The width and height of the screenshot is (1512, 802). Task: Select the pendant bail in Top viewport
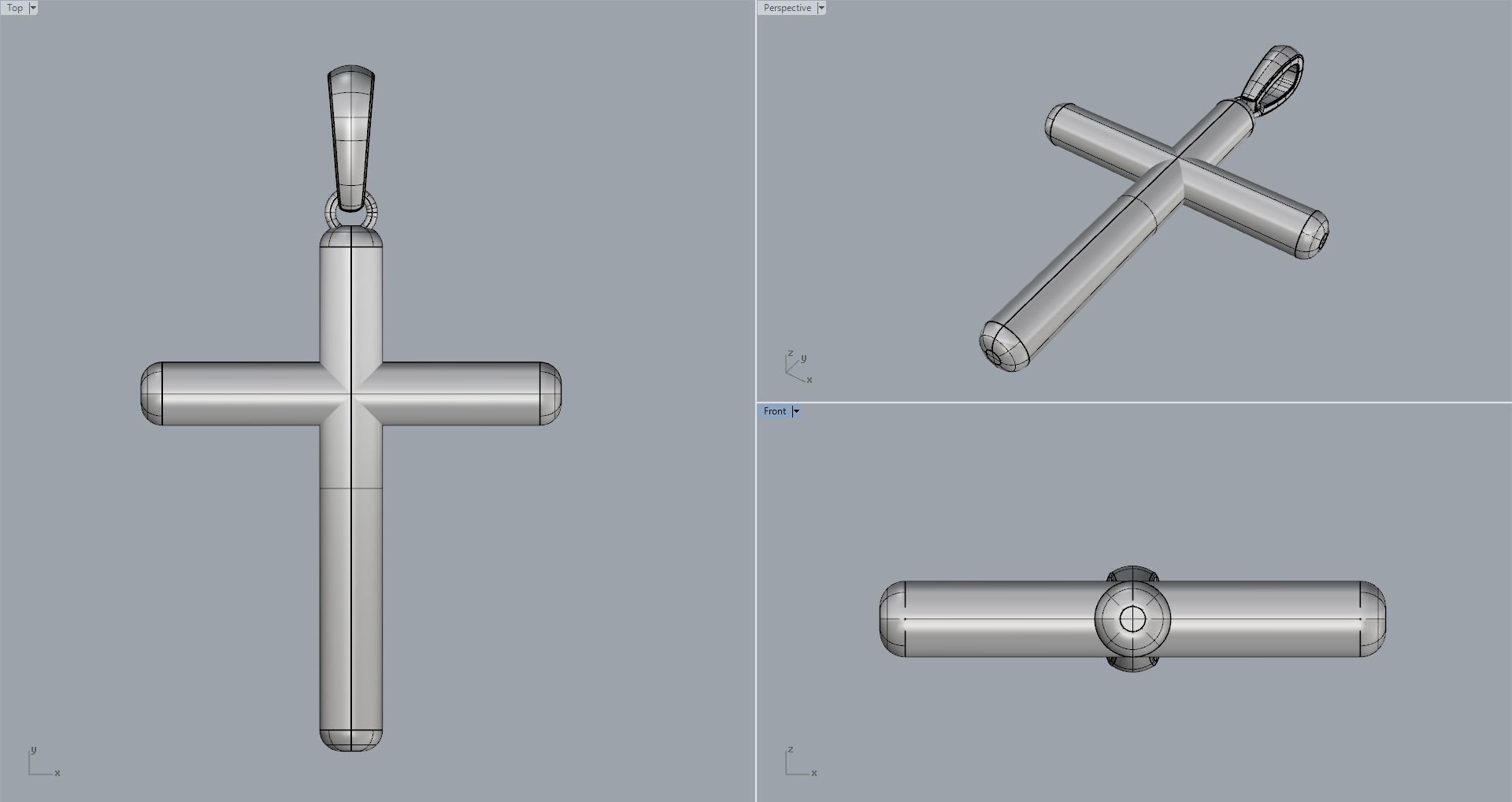351,139
